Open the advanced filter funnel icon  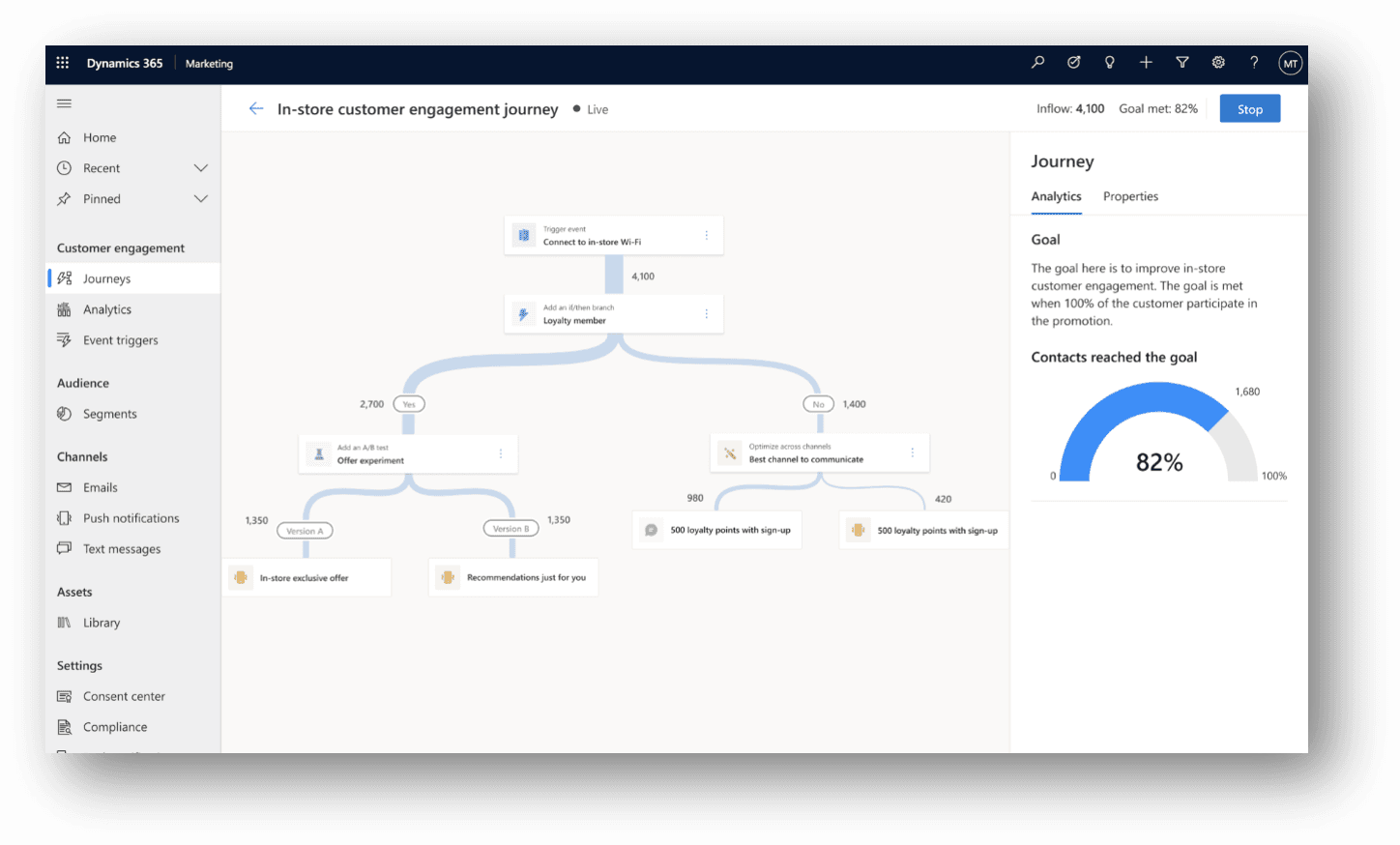[1181, 63]
